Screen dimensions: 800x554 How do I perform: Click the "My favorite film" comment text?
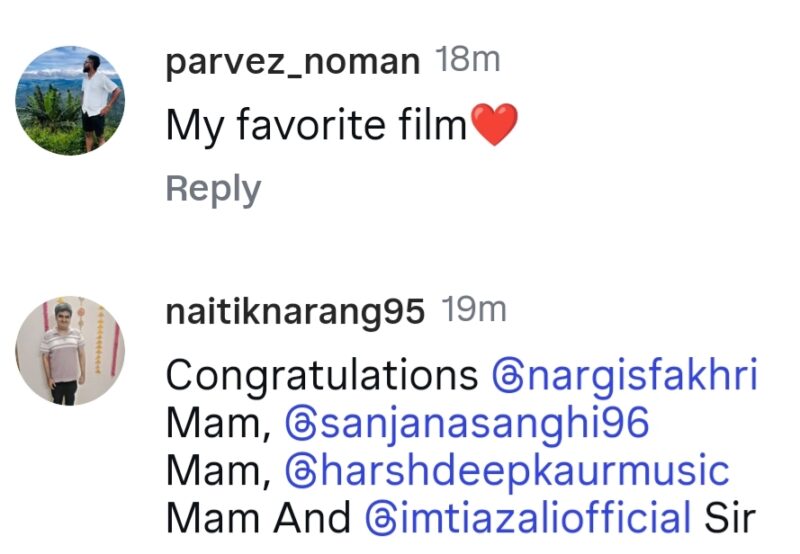click(x=316, y=126)
